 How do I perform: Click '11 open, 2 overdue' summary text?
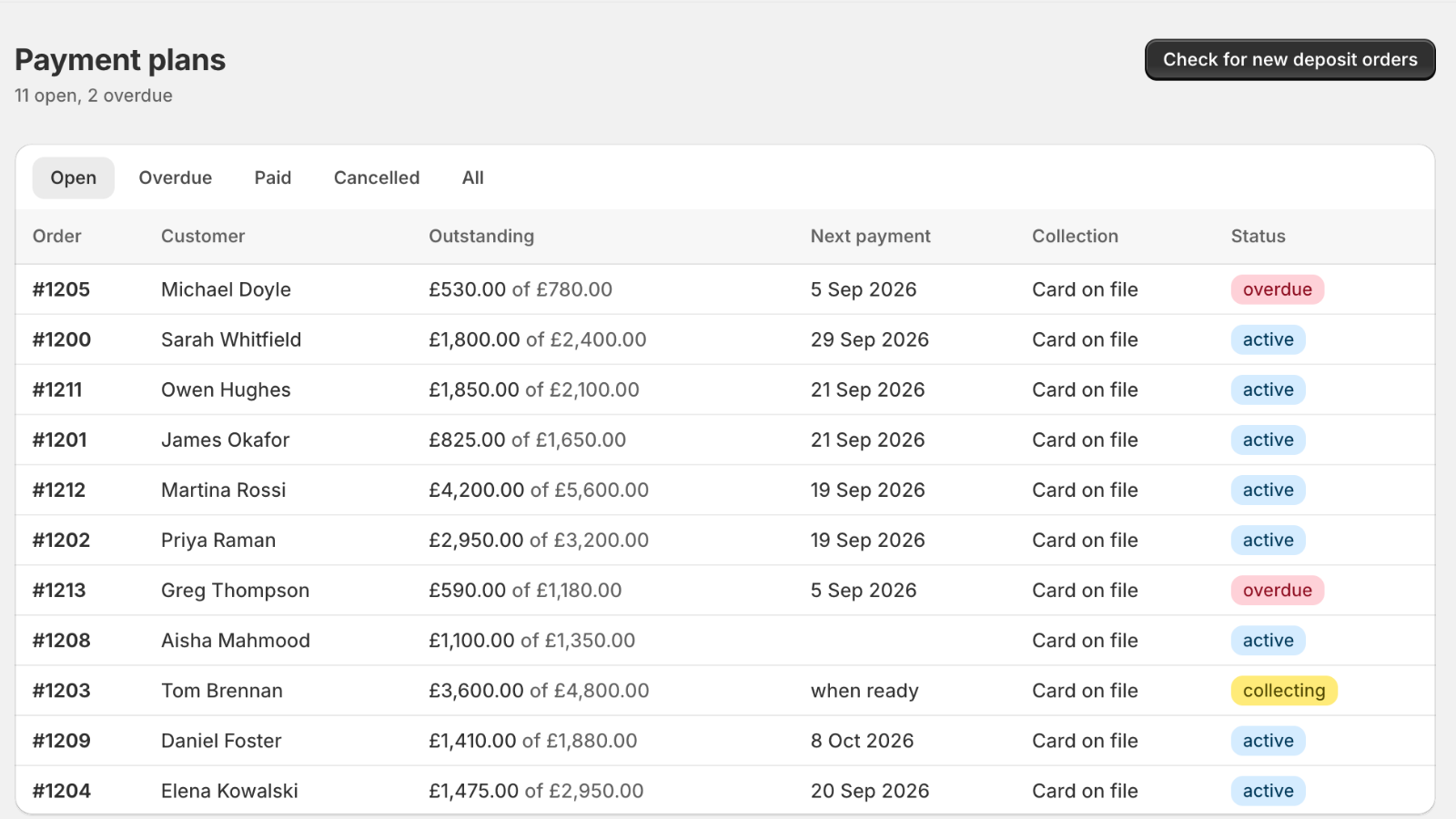click(x=94, y=96)
